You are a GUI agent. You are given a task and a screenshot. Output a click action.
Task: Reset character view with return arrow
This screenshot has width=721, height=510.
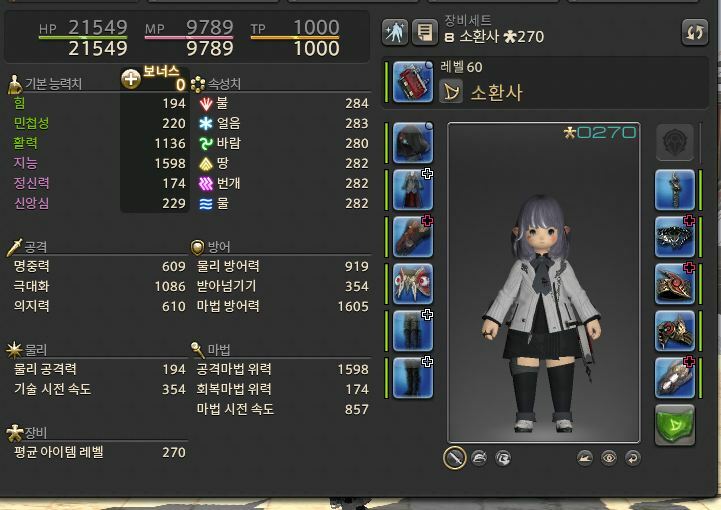(633, 458)
